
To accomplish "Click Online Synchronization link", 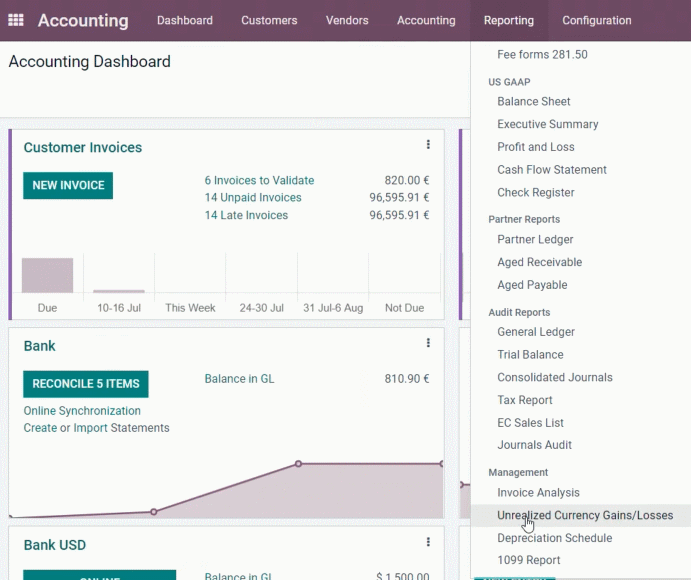I will (x=82, y=411).
